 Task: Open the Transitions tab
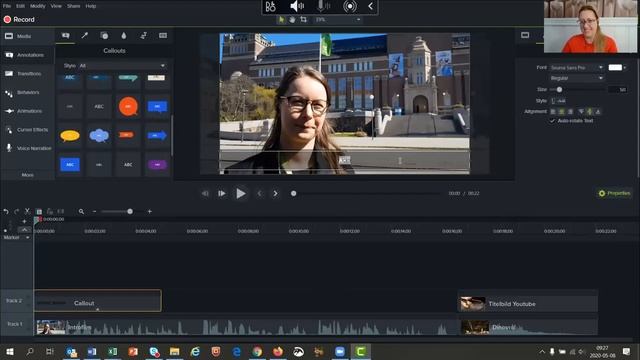pyautogui.click(x=27, y=74)
